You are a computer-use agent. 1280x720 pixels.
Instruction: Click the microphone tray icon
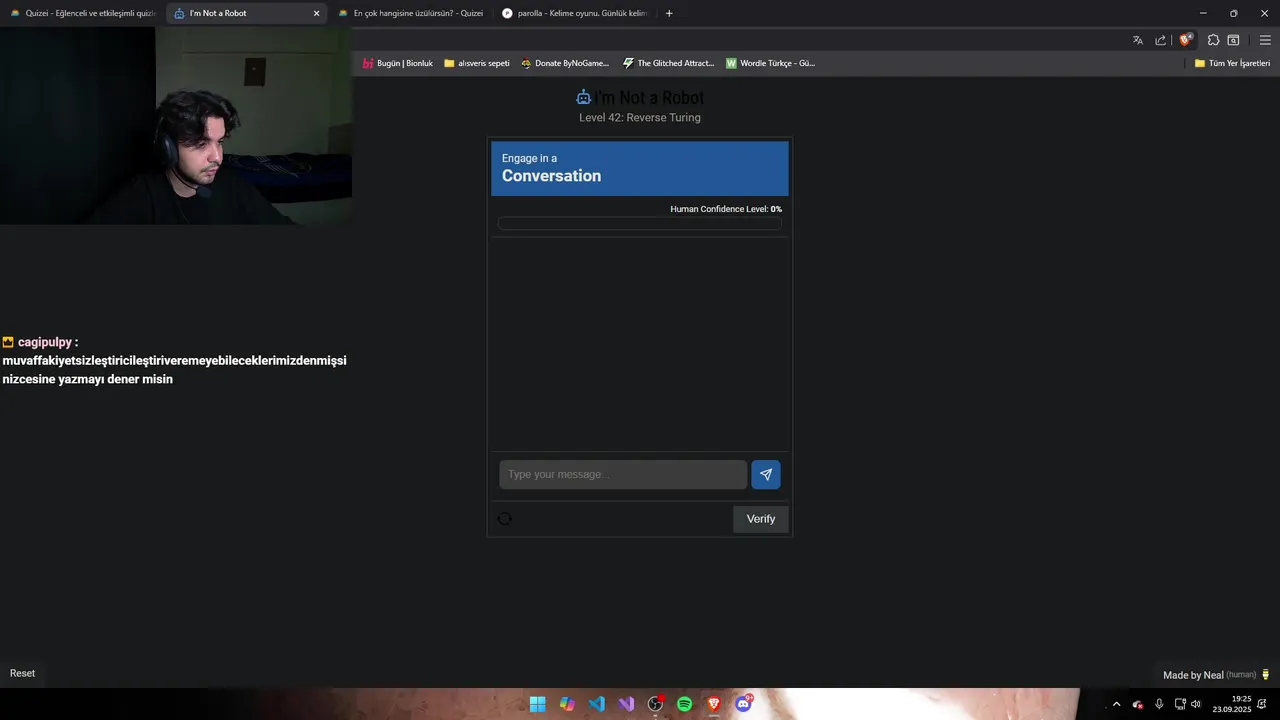click(1159, 704)
